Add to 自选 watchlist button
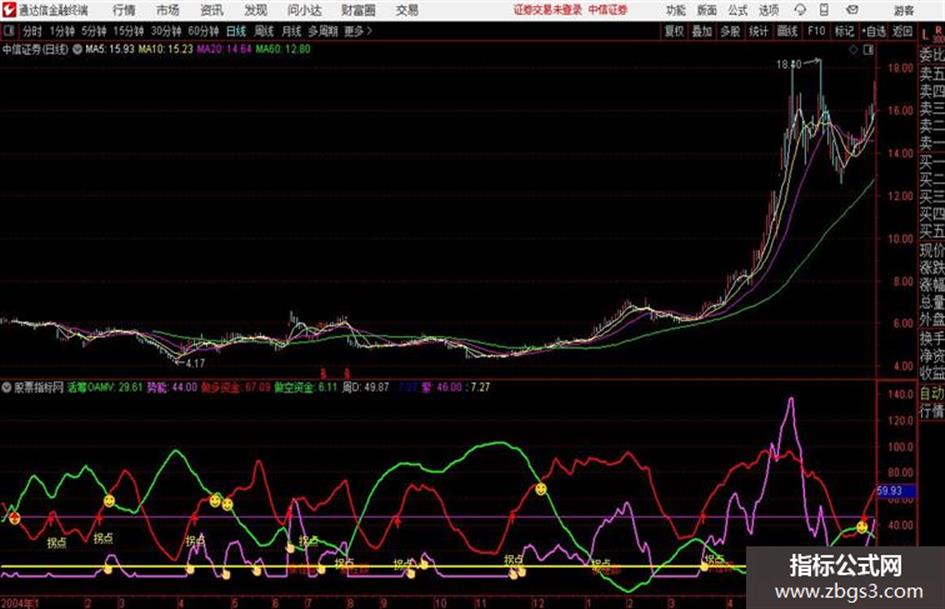 (x=874, y=31)
